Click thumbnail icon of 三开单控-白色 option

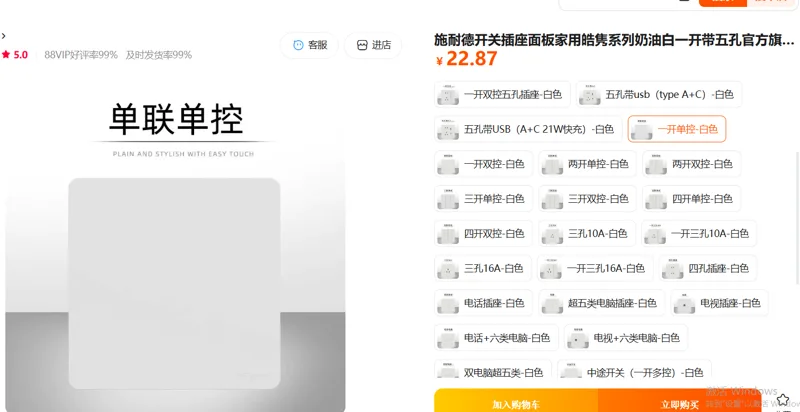(x=447, y=199)
